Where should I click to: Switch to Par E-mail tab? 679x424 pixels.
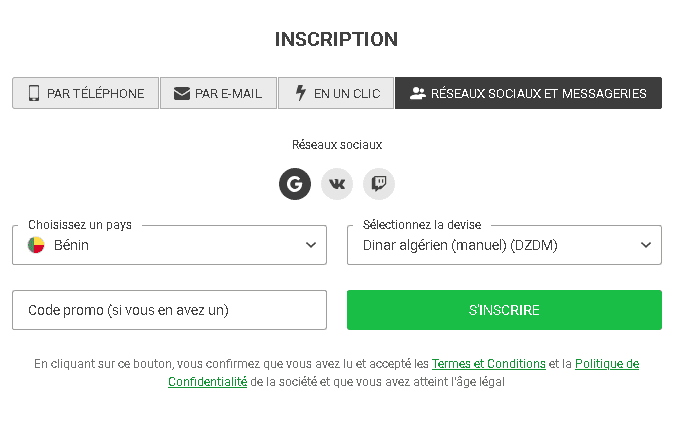click(218, 93)
